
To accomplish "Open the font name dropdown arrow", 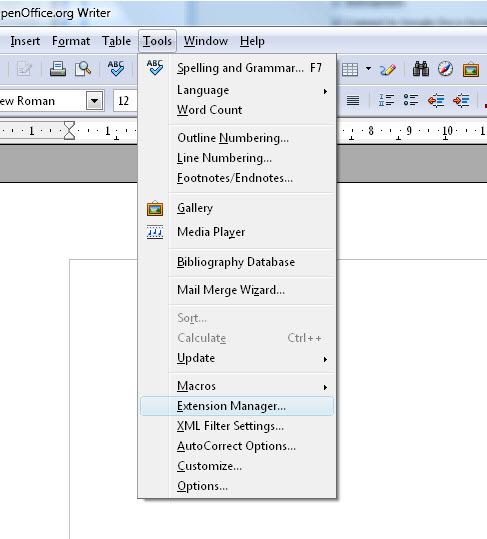I will (x=95, y=101).
